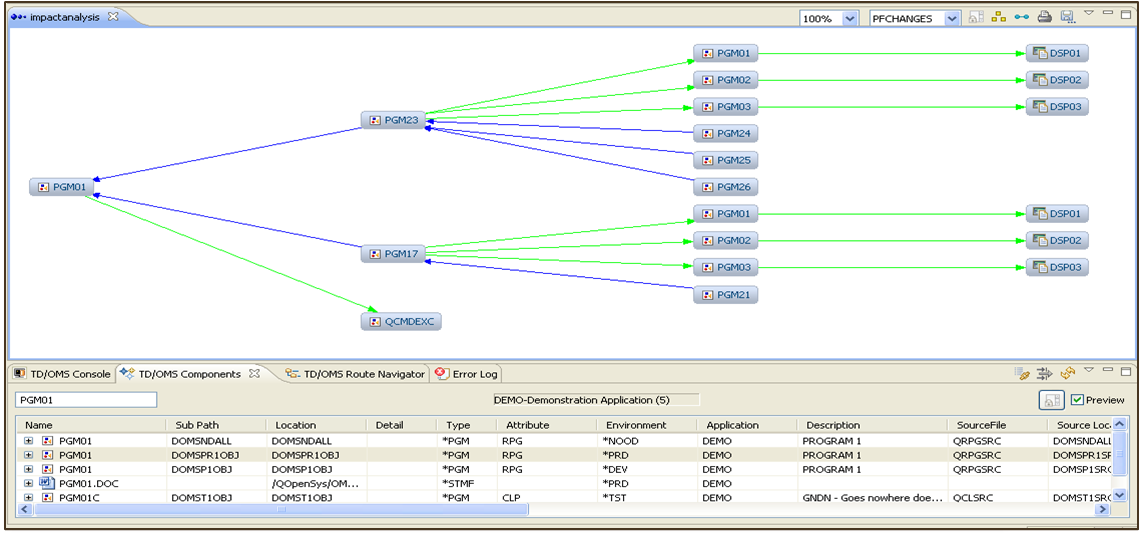Select the impactanalysis editor tab
1139x534 pixels.
(x=65, y=17)
